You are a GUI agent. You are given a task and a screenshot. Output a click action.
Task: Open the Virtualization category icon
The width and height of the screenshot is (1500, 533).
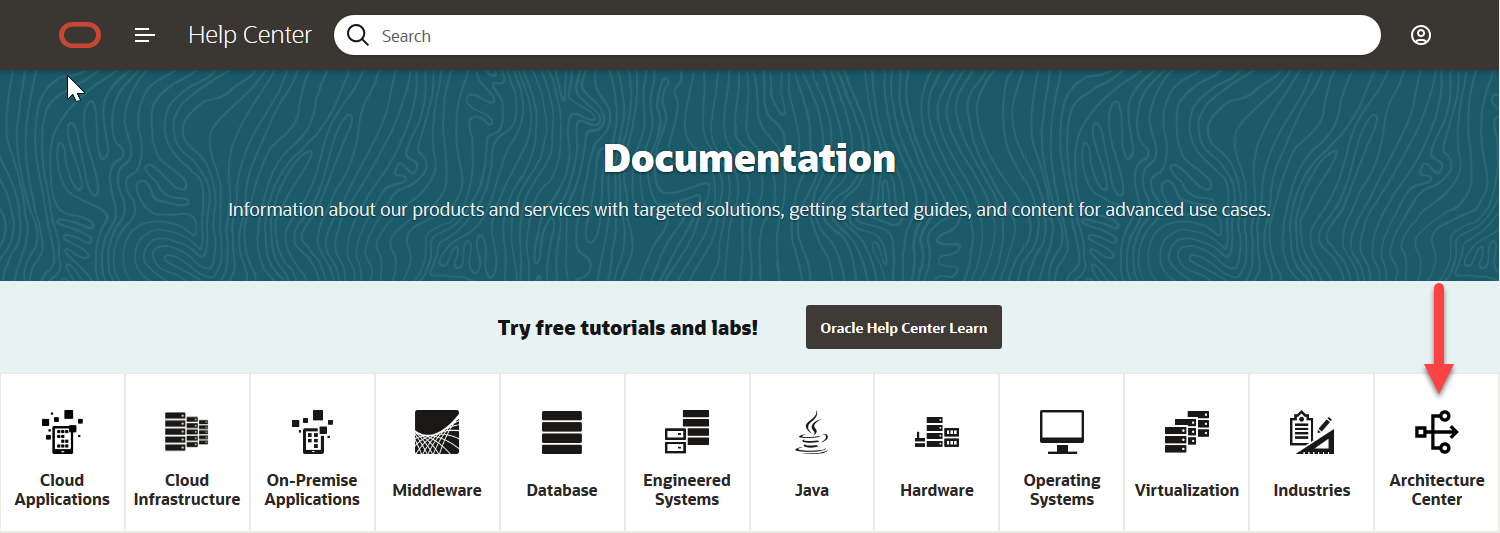tap(1187, 432)
